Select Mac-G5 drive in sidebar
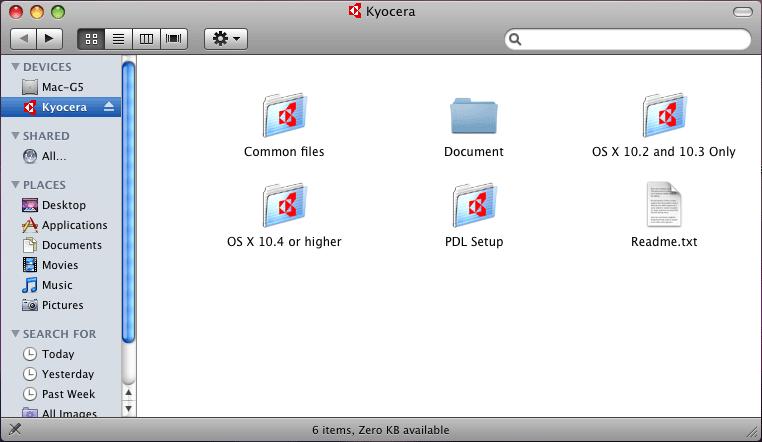 [x=61, y=87]
